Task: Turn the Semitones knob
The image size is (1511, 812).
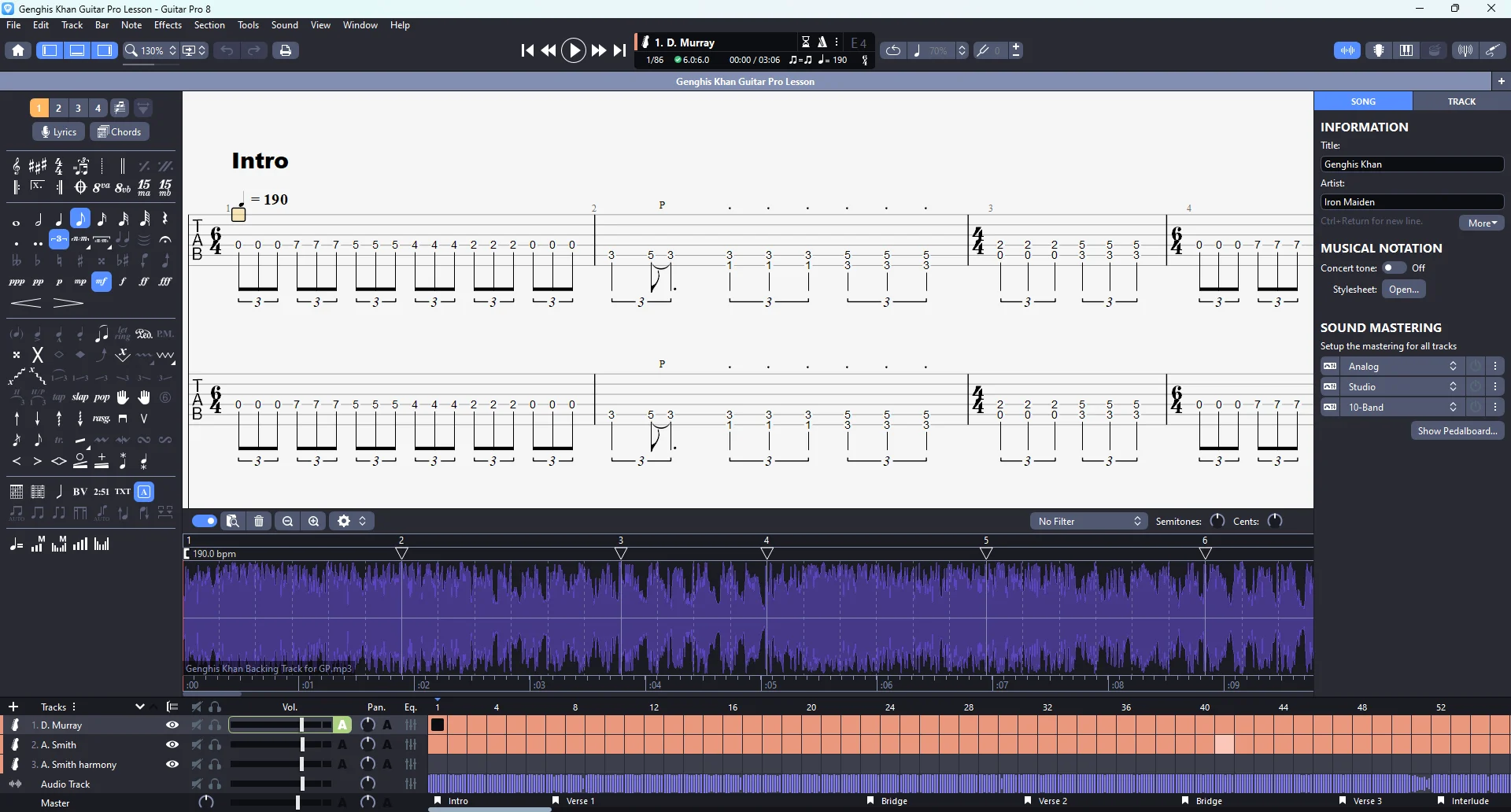Action: [x=1217, y=521]
